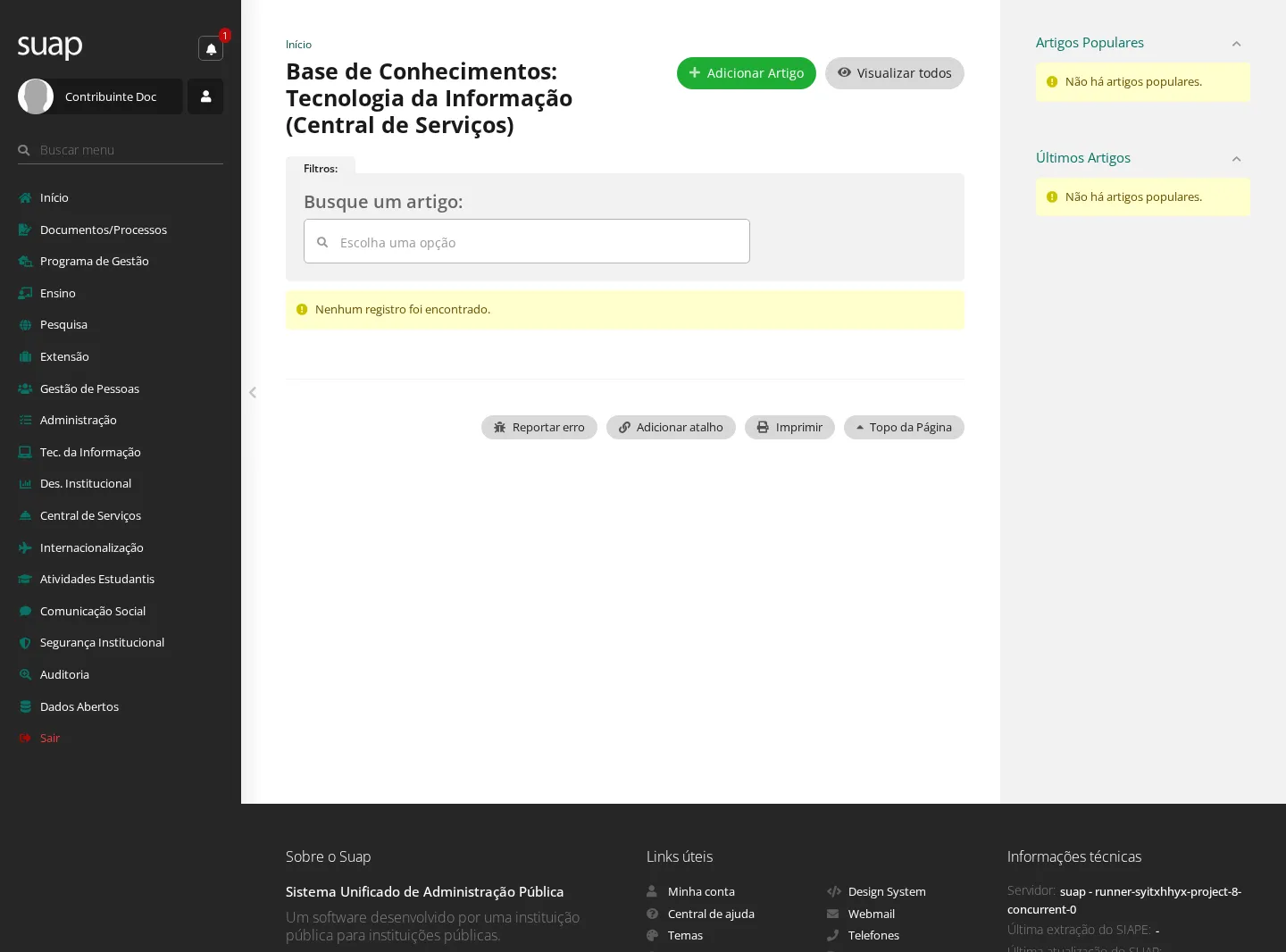Click the Adicionar Artigo button

pos(747,73)
